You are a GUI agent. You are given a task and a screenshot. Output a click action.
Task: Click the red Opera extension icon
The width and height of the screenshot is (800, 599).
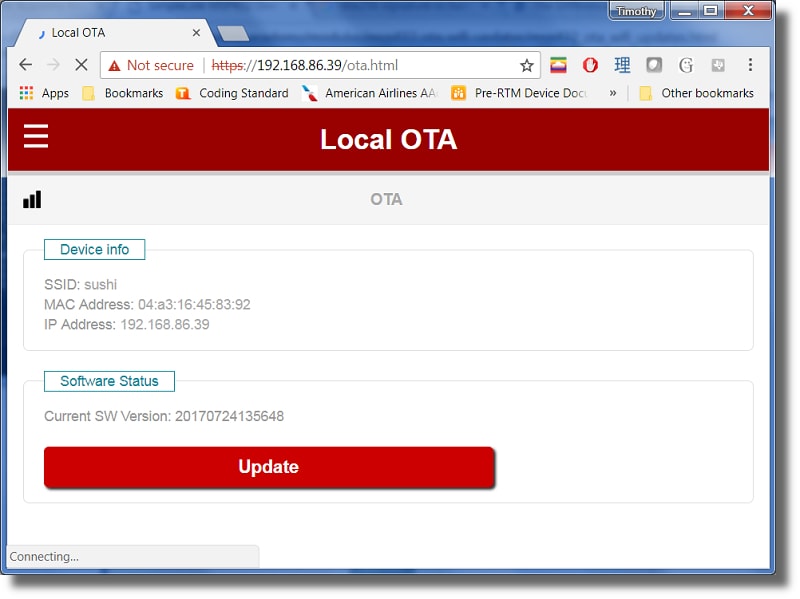click(591, 65)
